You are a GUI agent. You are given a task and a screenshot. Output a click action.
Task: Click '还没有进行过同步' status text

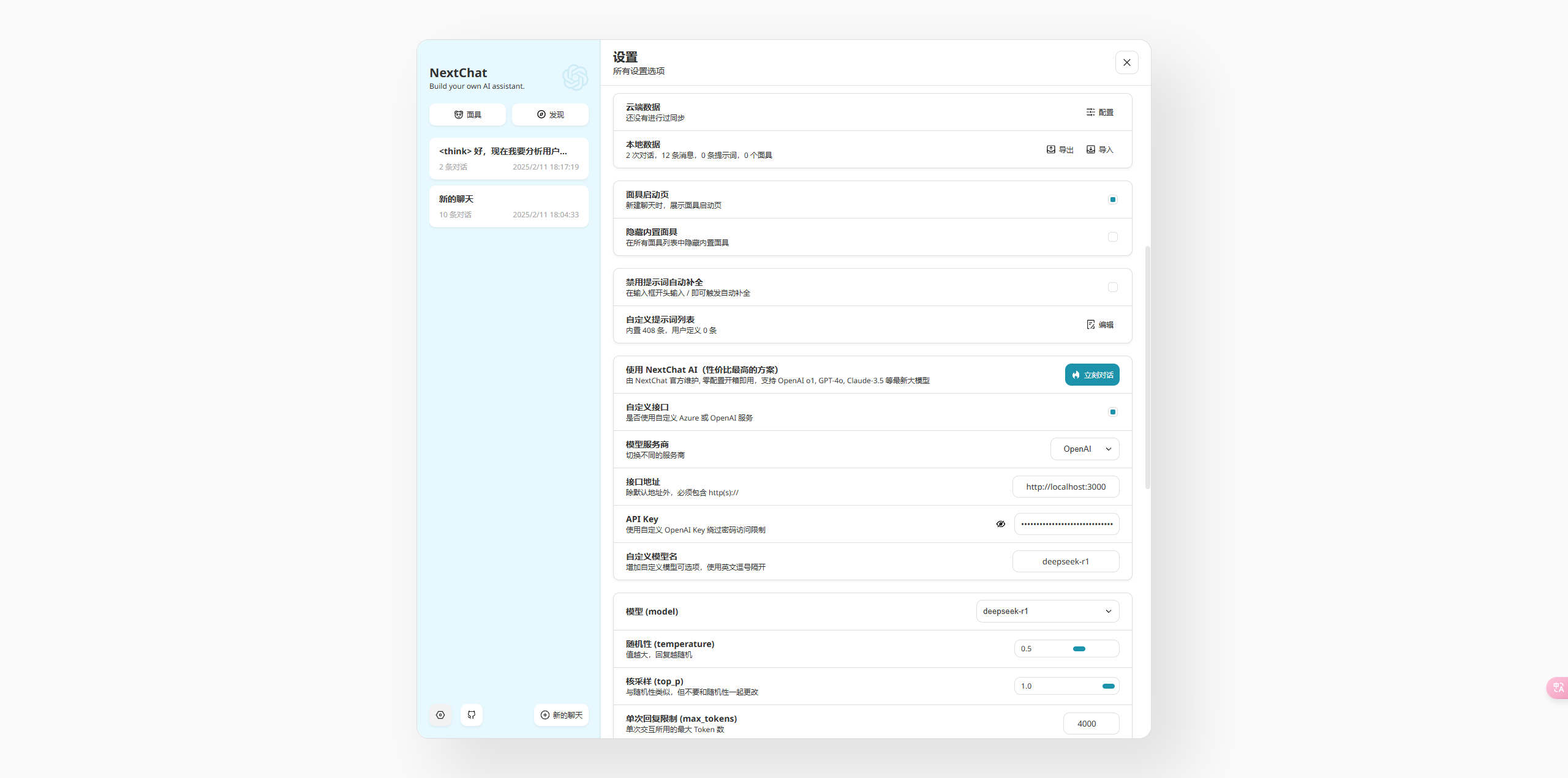655,118
